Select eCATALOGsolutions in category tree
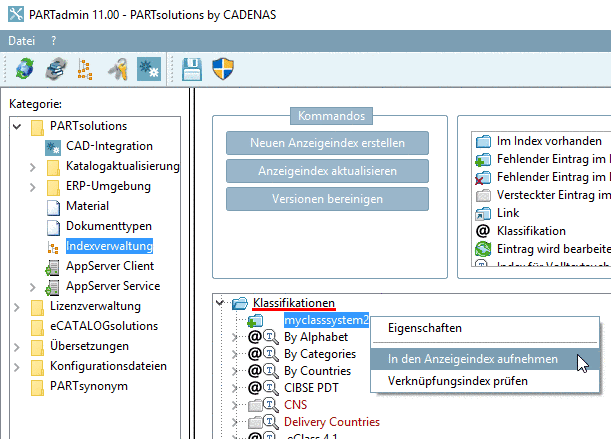The height and width of the screenshot is (439, 611). 104,326
